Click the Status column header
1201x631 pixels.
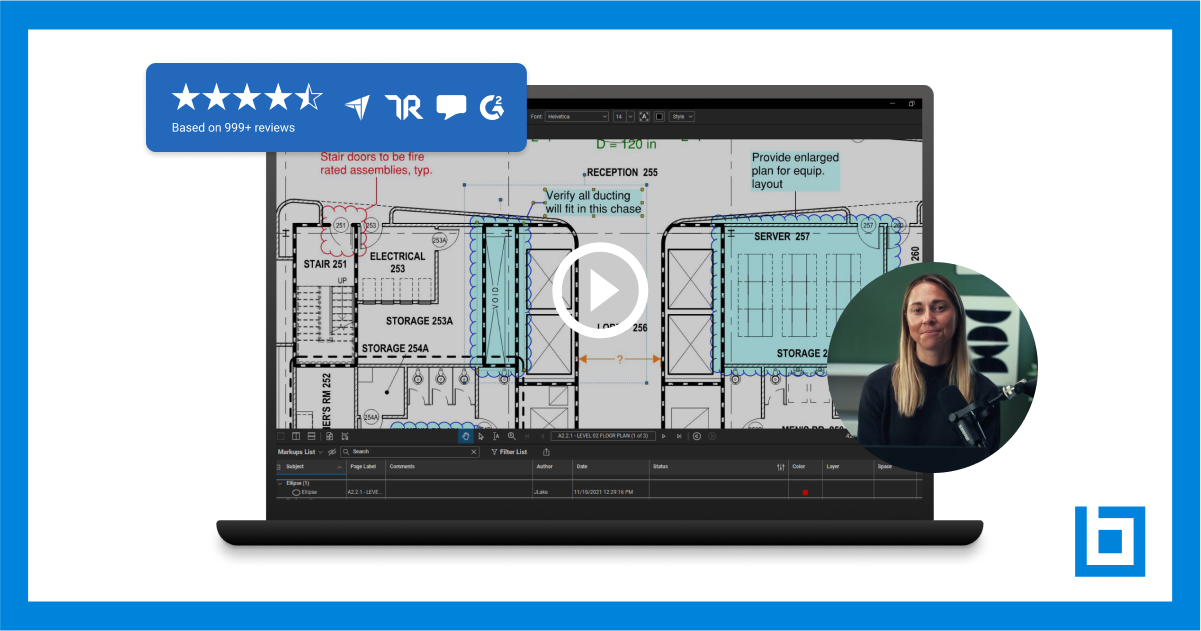660,467
